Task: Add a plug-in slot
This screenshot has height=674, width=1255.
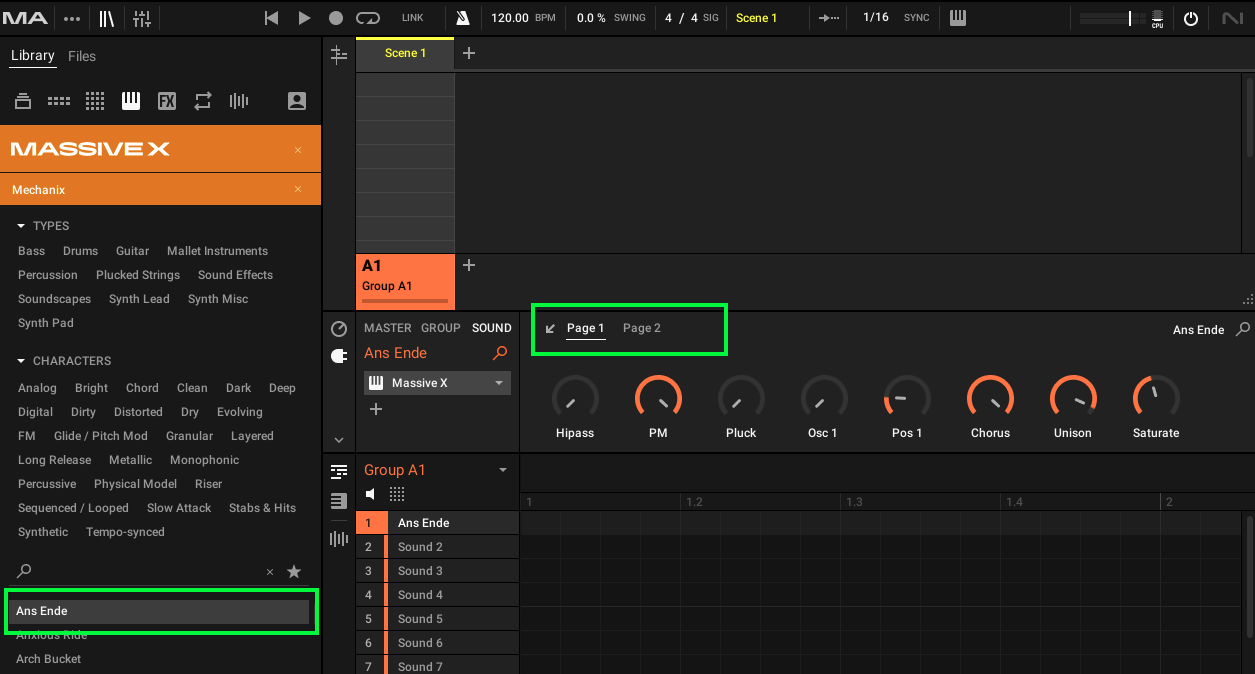Action: coord(376,409)
